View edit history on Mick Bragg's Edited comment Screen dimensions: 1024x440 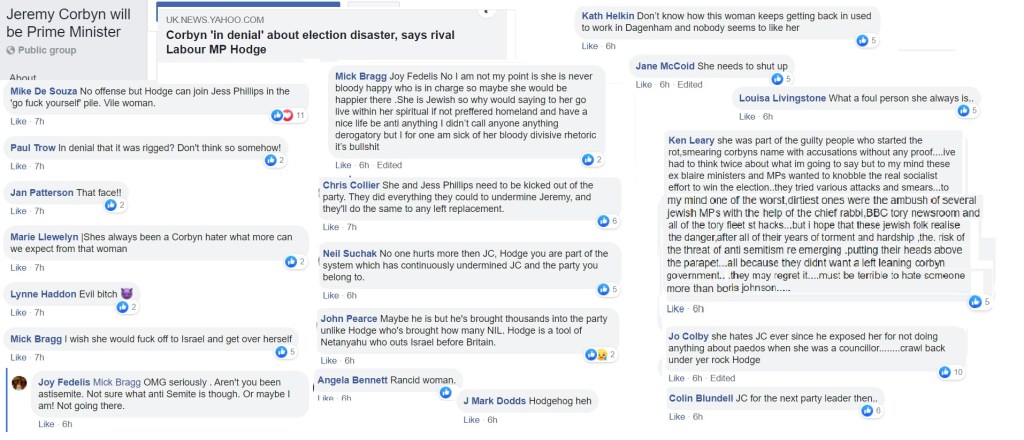pyautogui.click(x=389, y=165)
